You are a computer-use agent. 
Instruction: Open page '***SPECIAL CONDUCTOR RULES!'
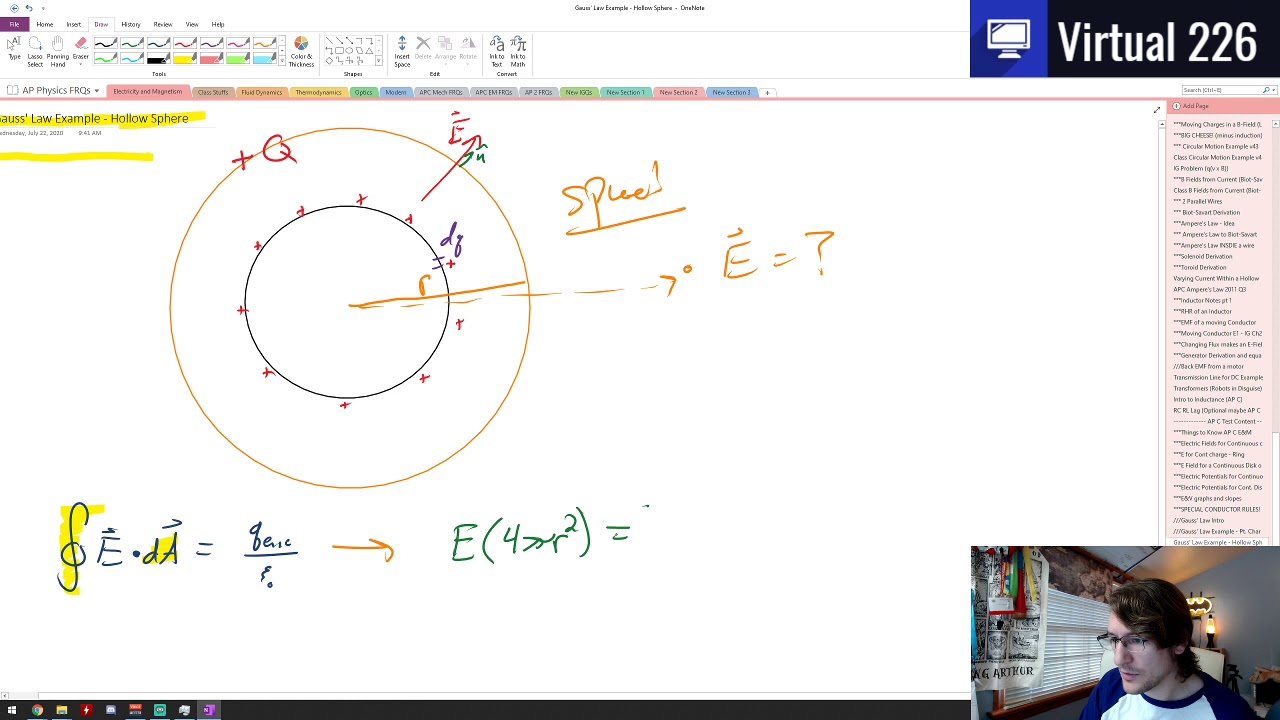tap(1218, 509)
